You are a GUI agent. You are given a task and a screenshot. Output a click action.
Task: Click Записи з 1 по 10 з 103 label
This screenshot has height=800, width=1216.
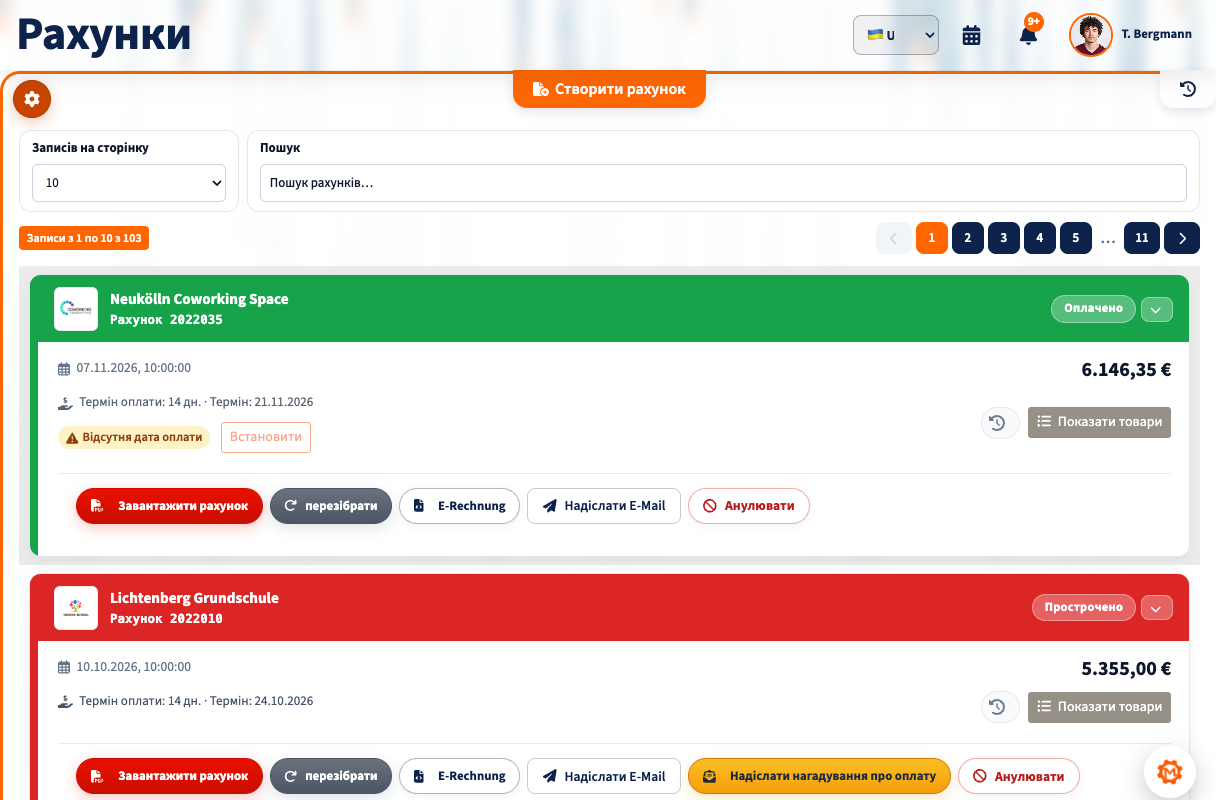pyautogui.click(x=84, y=238)
